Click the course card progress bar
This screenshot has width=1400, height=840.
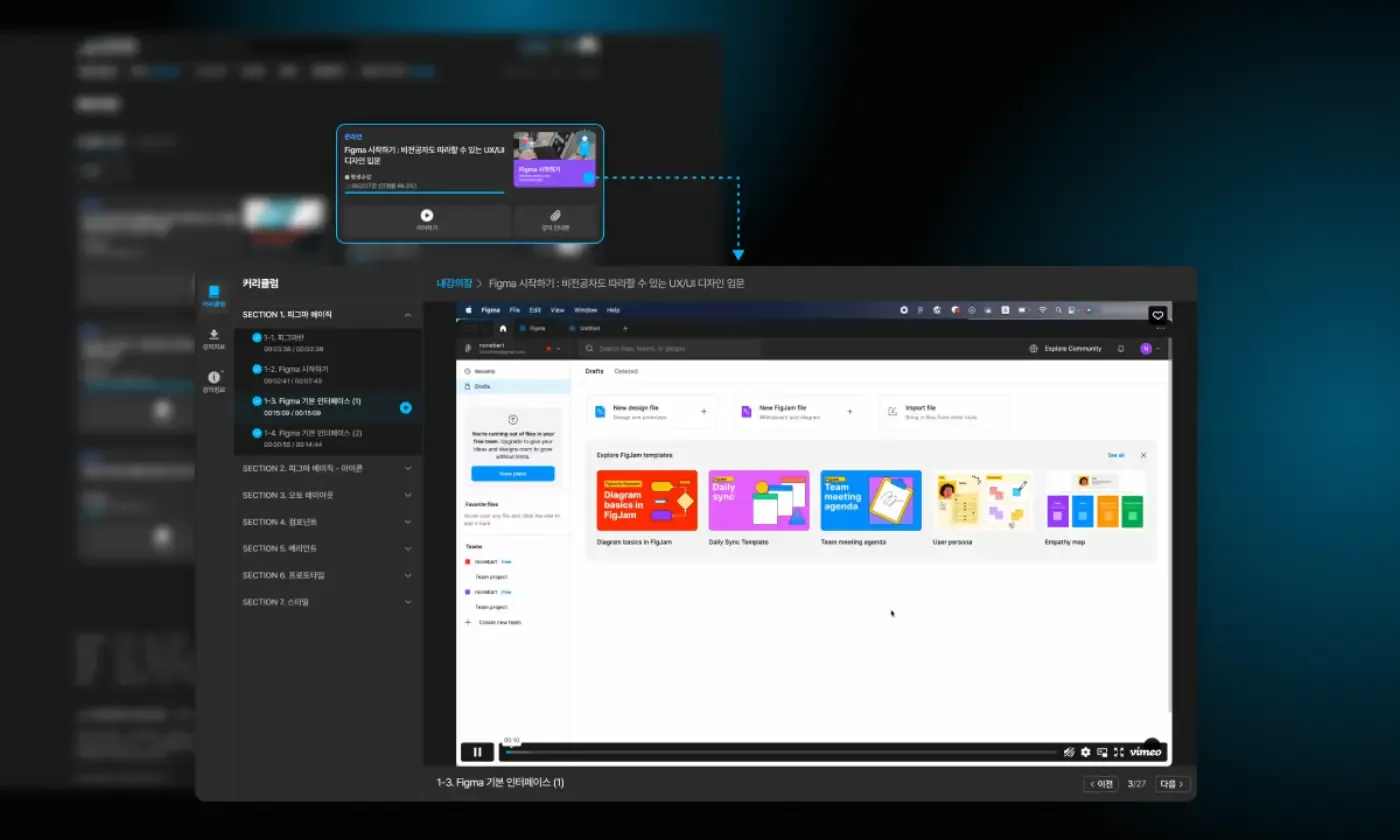(424, 191)
